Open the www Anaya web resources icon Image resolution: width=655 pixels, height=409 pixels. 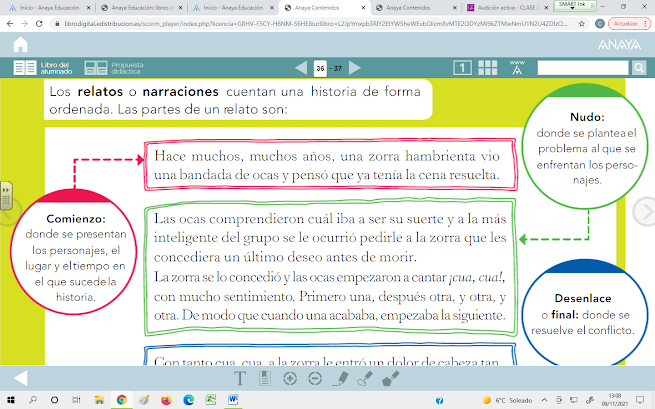click(x=517, y=68)
